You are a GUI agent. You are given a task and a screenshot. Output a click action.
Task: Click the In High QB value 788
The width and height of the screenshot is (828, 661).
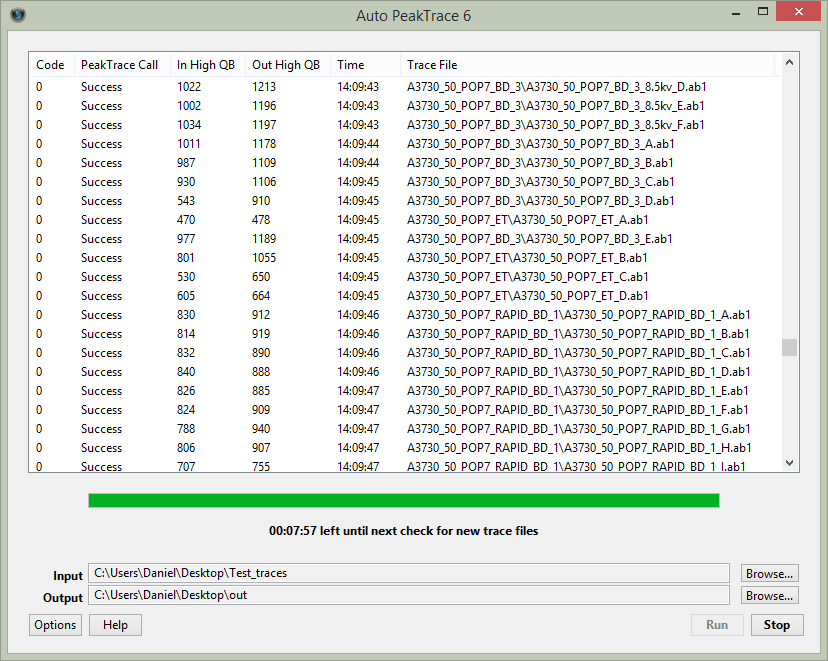pos(186,429)
